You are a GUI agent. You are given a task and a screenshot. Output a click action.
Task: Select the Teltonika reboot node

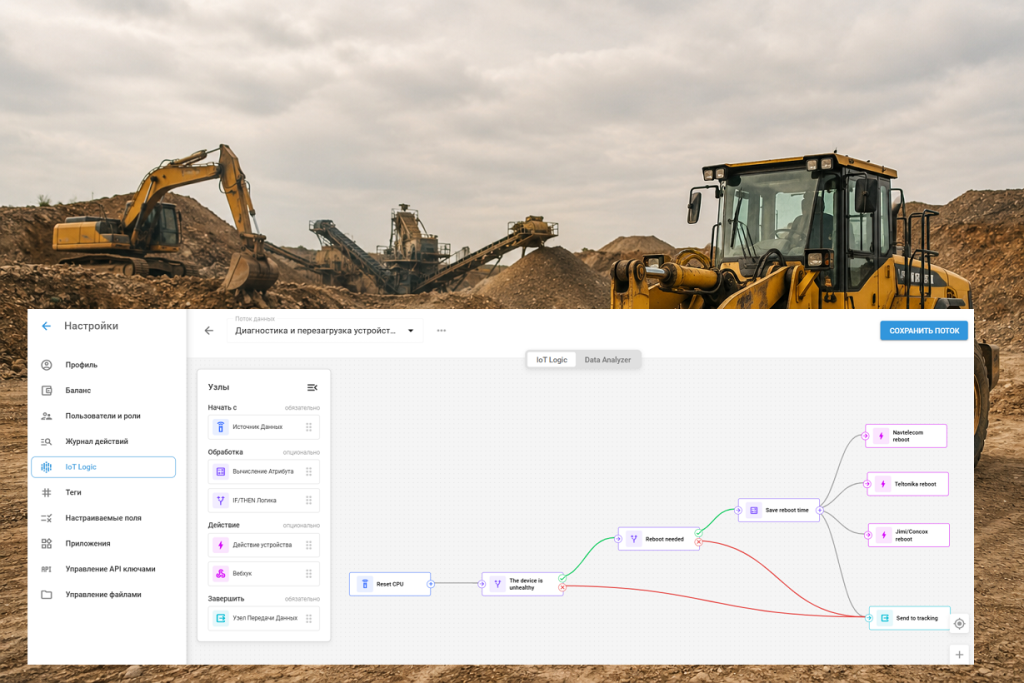tap(908, 484)
